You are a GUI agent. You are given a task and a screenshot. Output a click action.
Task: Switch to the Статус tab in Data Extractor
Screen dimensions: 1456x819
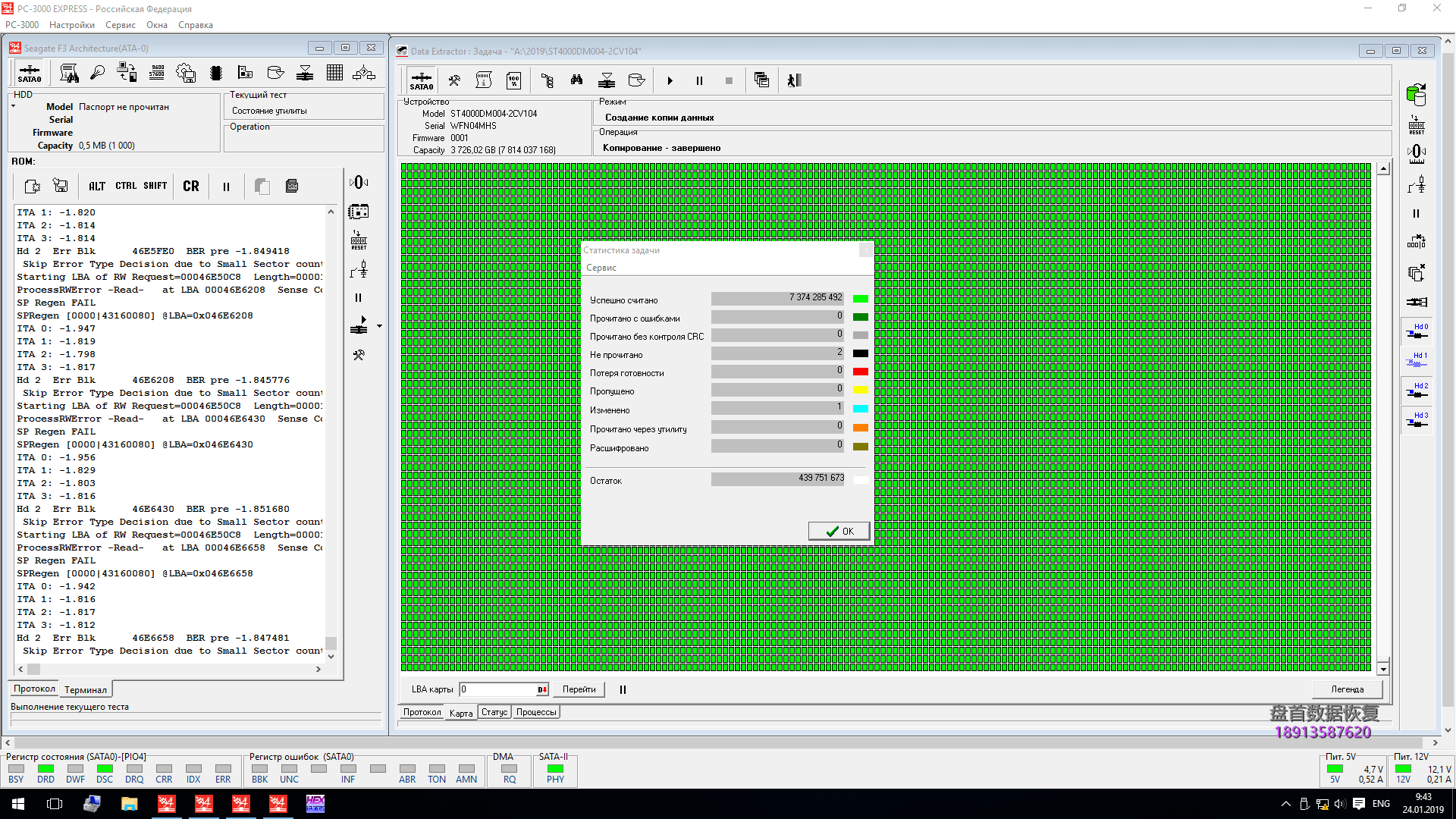point(494,712)
